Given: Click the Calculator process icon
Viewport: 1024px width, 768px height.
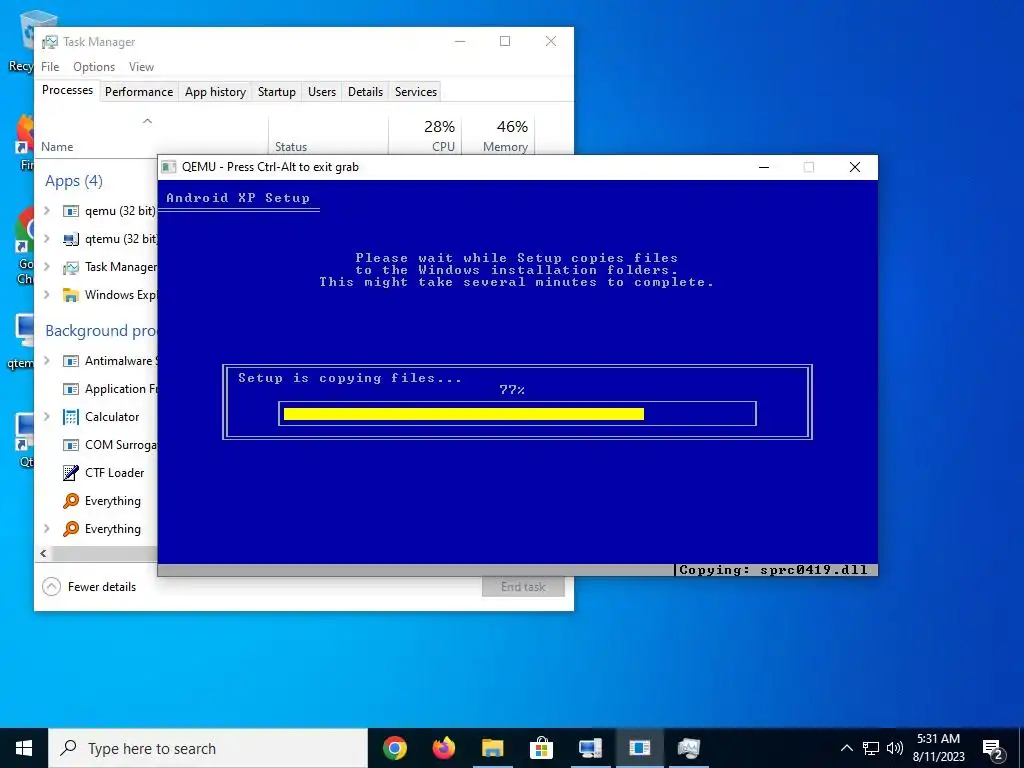Looking at the screenshot, I should coord(71,417).
